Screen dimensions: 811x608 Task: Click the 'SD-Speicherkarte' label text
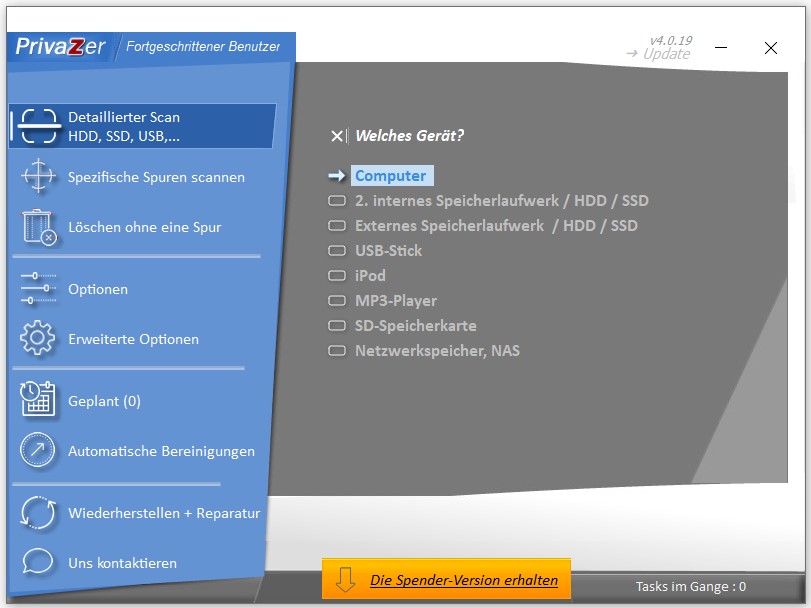tap(416, 326)
